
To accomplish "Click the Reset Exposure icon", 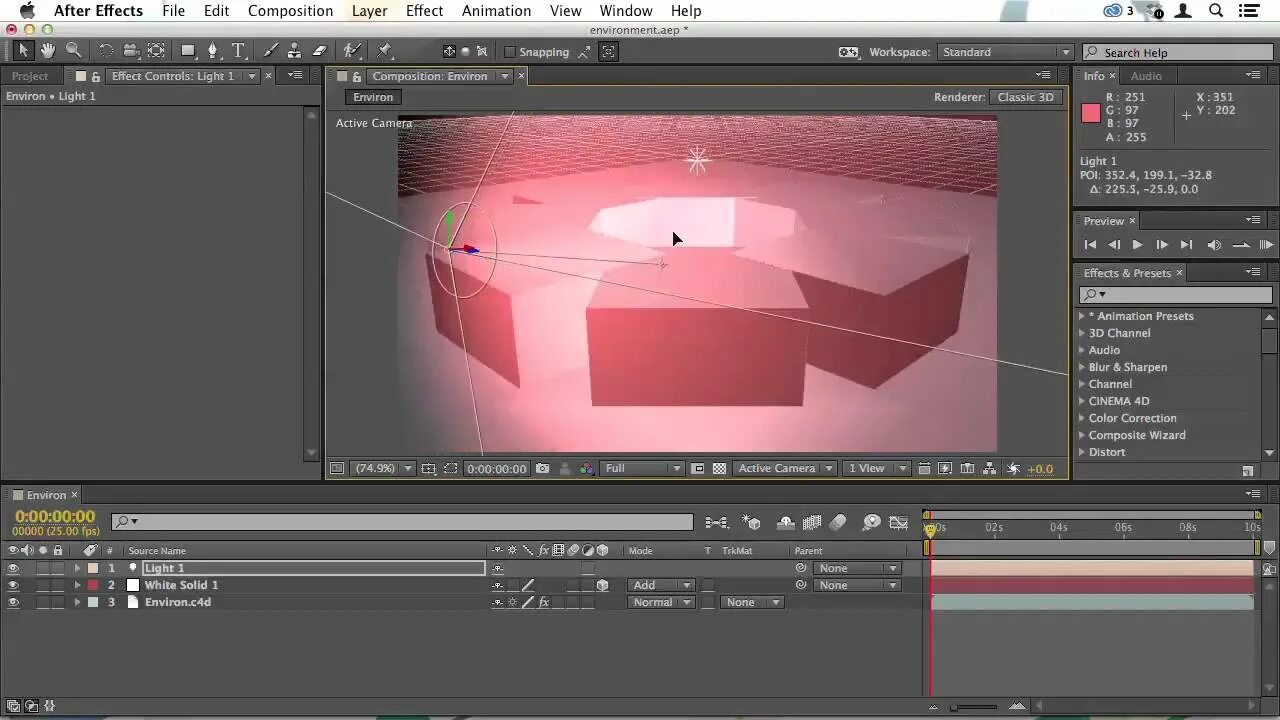I will [x=1013, y=468].
